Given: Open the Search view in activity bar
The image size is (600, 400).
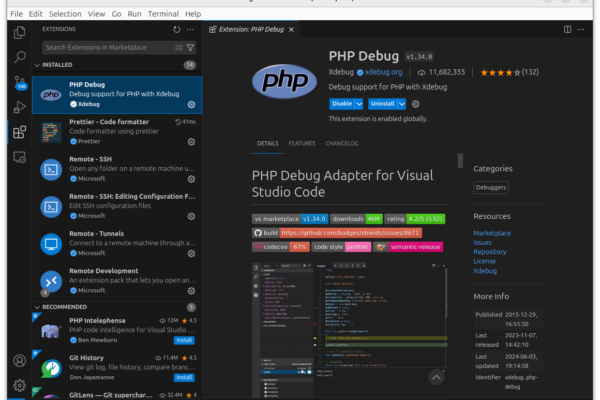Looking at the screenshot, I should click(20, 57).
